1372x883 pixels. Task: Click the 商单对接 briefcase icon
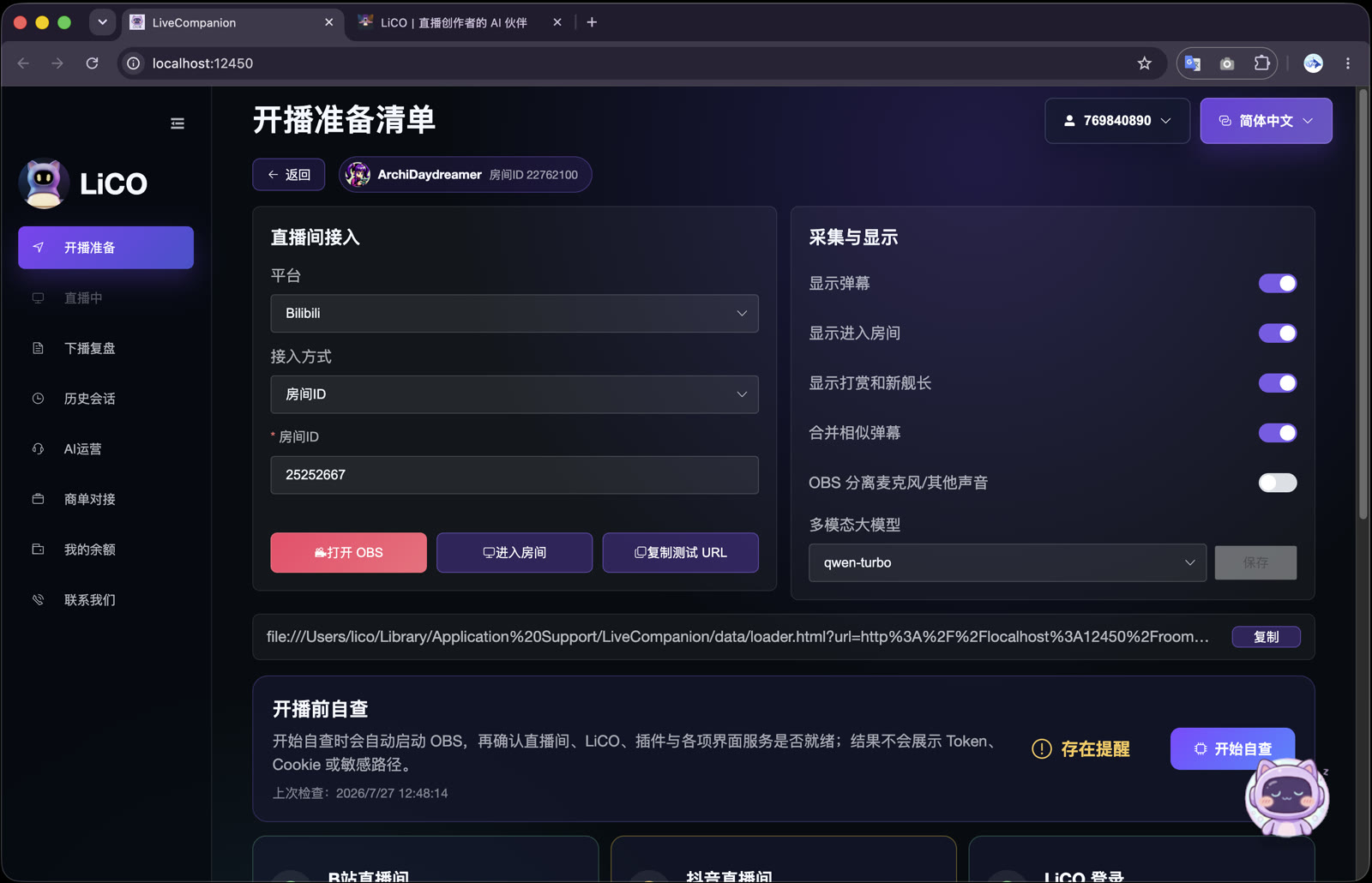click(38, 499)
